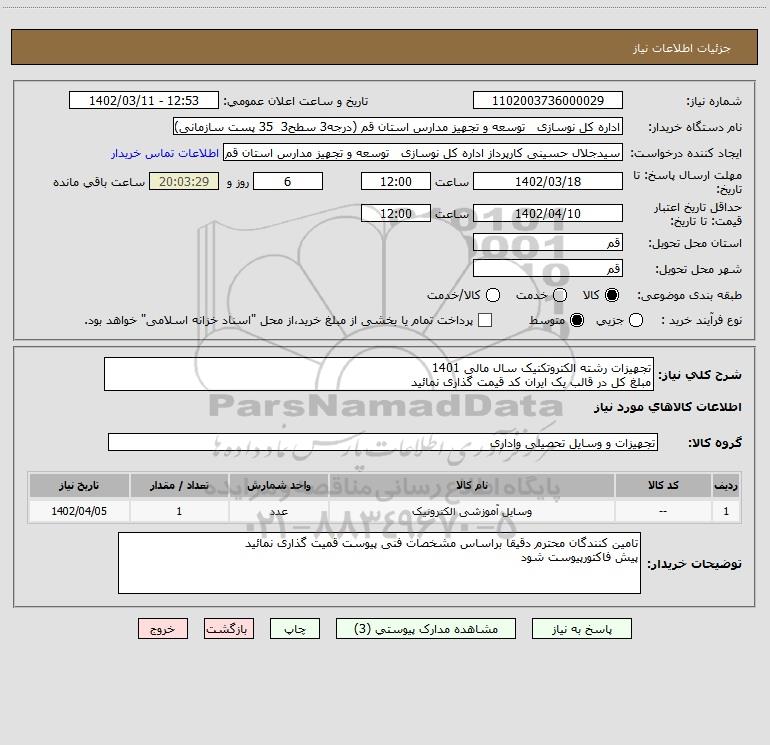Select the متوسط purchase type radio

click(577, 320)
